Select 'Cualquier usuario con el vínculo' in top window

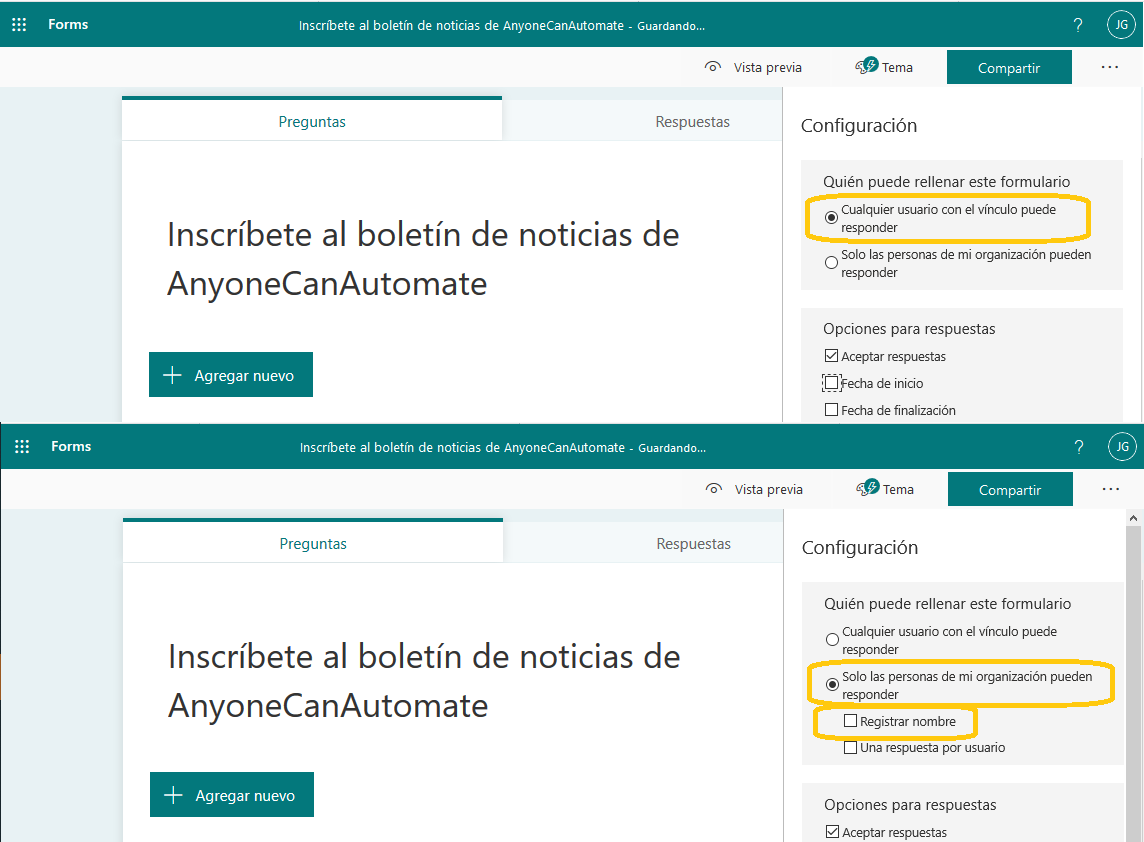[831, 217]
